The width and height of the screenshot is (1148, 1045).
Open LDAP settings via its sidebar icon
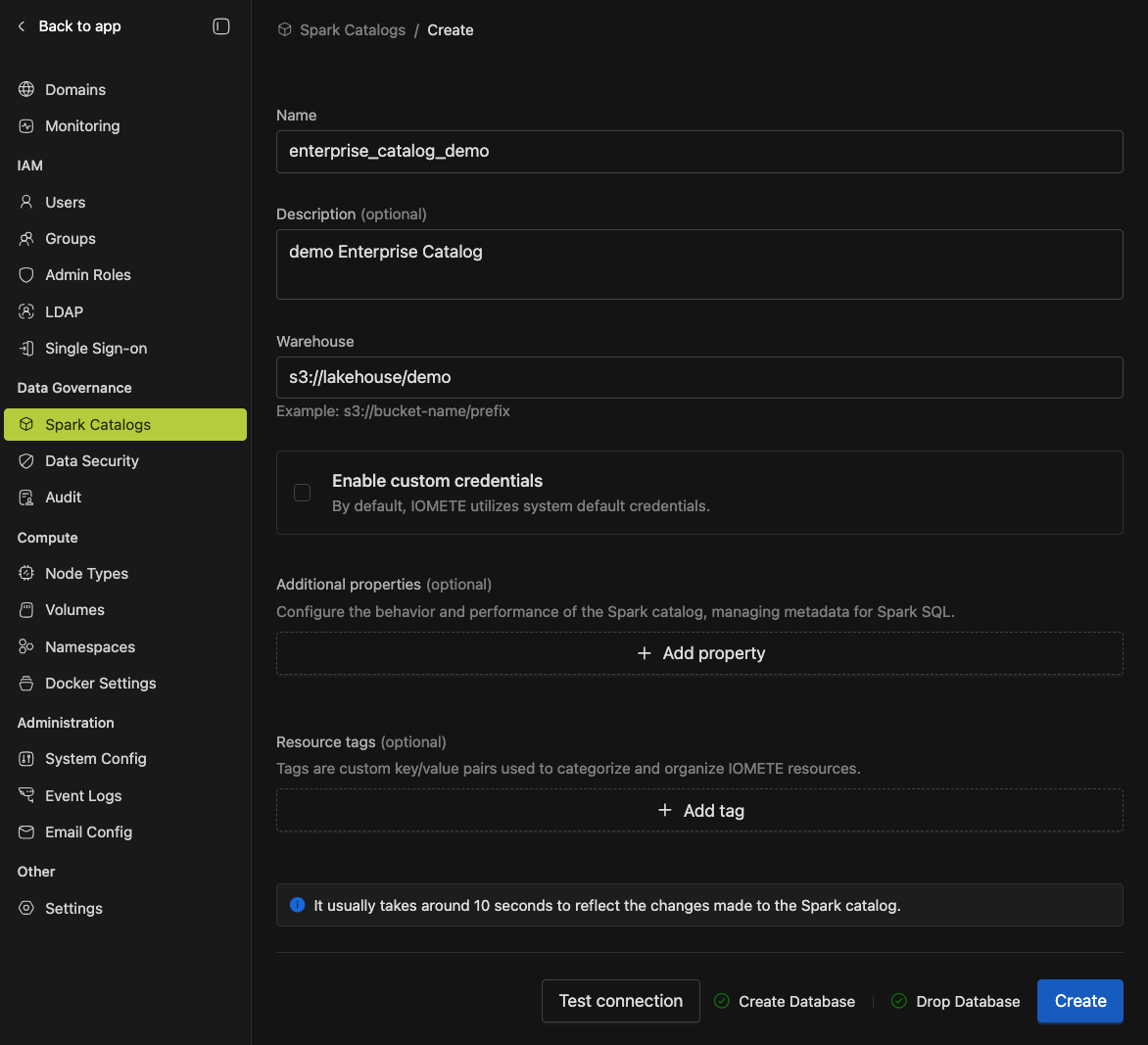coord(25,311)
